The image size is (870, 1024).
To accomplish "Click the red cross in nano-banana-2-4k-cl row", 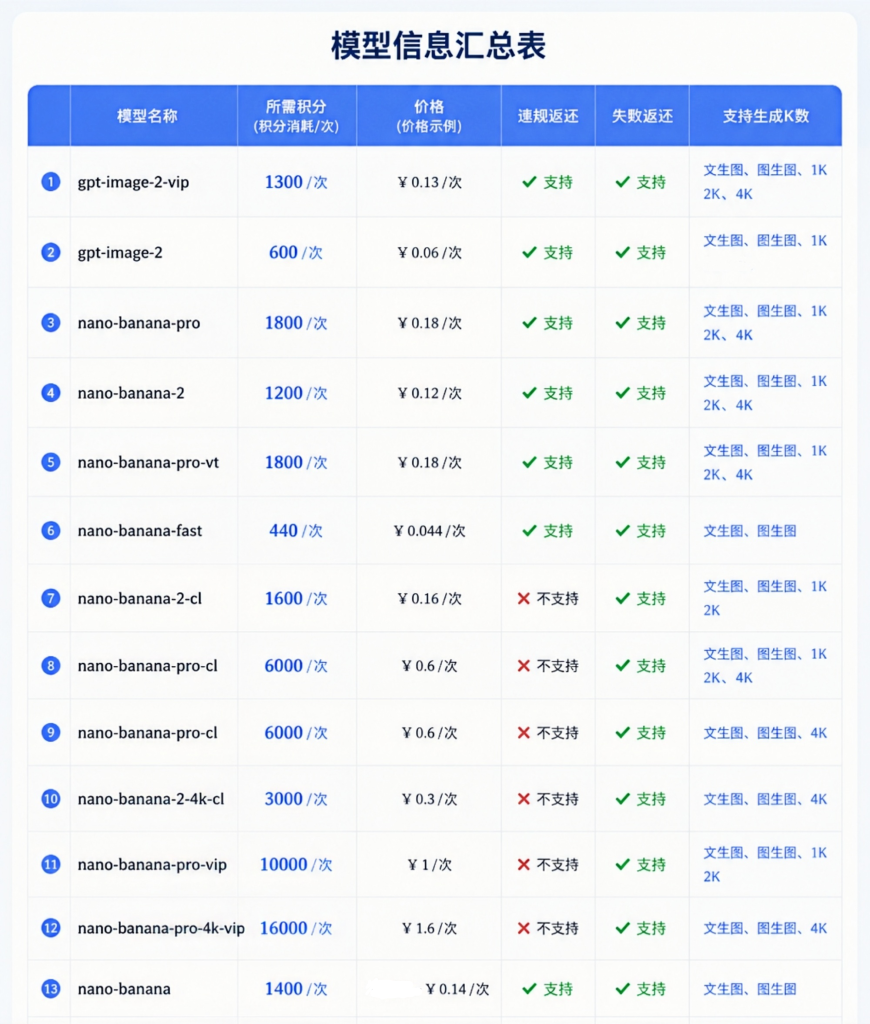I will [x=523, y=799].
